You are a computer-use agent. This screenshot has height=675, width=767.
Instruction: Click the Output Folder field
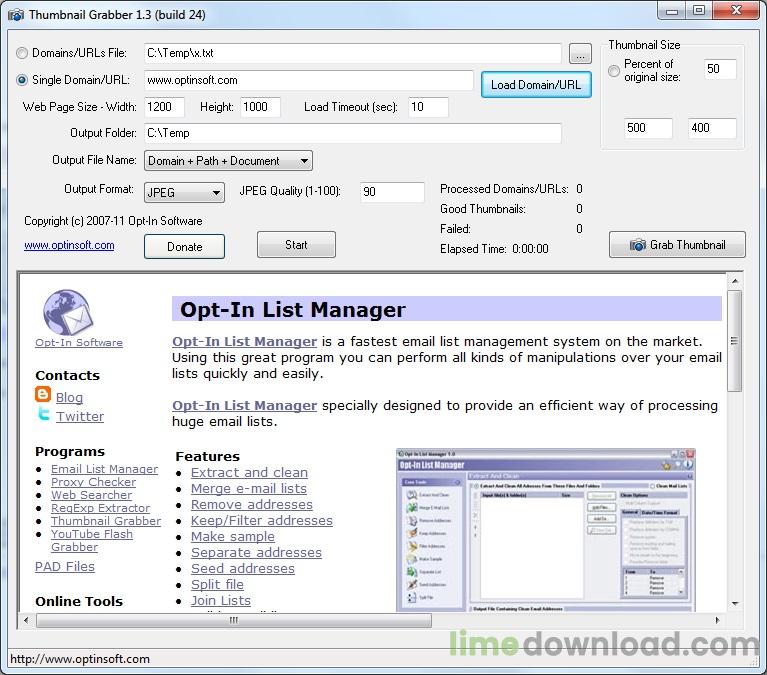[353, 133]
